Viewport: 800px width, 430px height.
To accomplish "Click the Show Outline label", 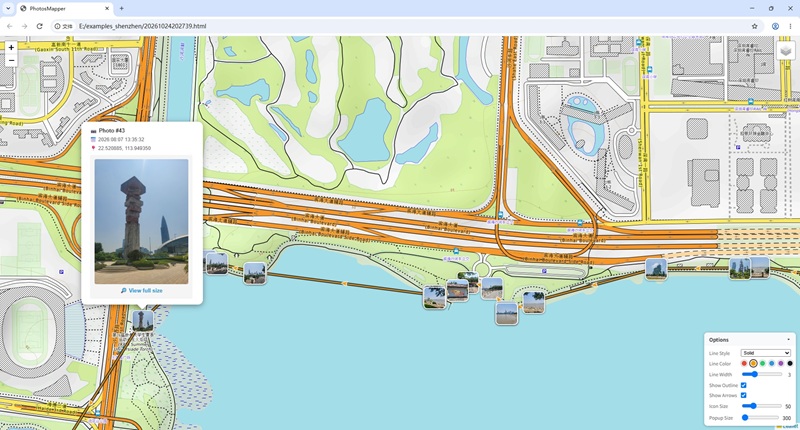I will pos(723,386).
